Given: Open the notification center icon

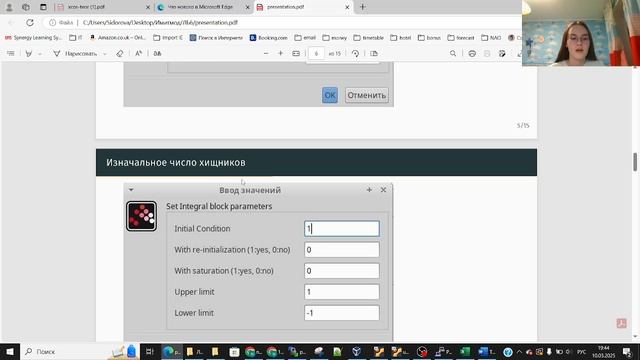Looking at the screenshot, I should click(x=628, y=351).
